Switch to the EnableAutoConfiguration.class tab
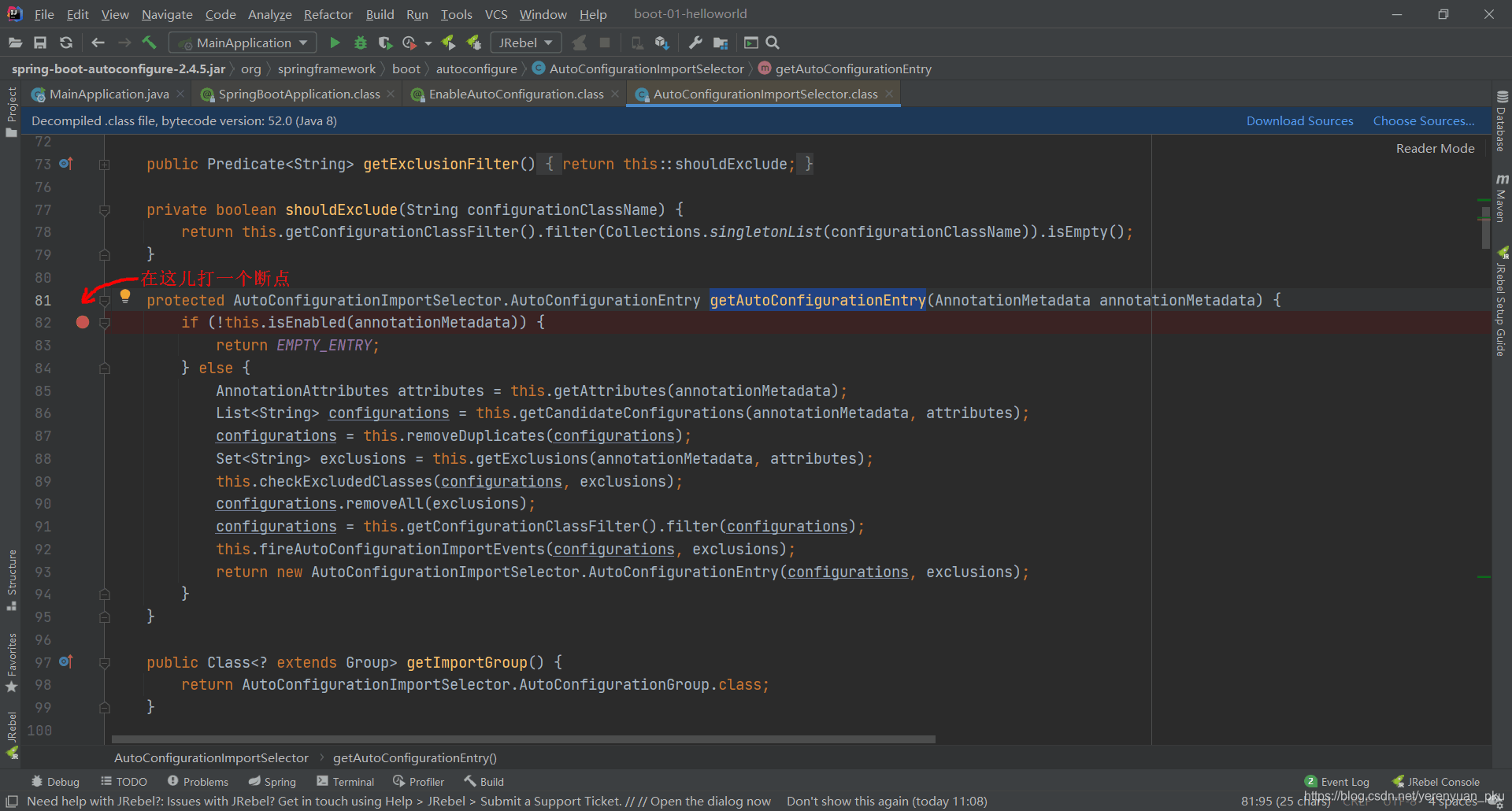This screenshot has width=1512, height=811. (x=516, y=94)
